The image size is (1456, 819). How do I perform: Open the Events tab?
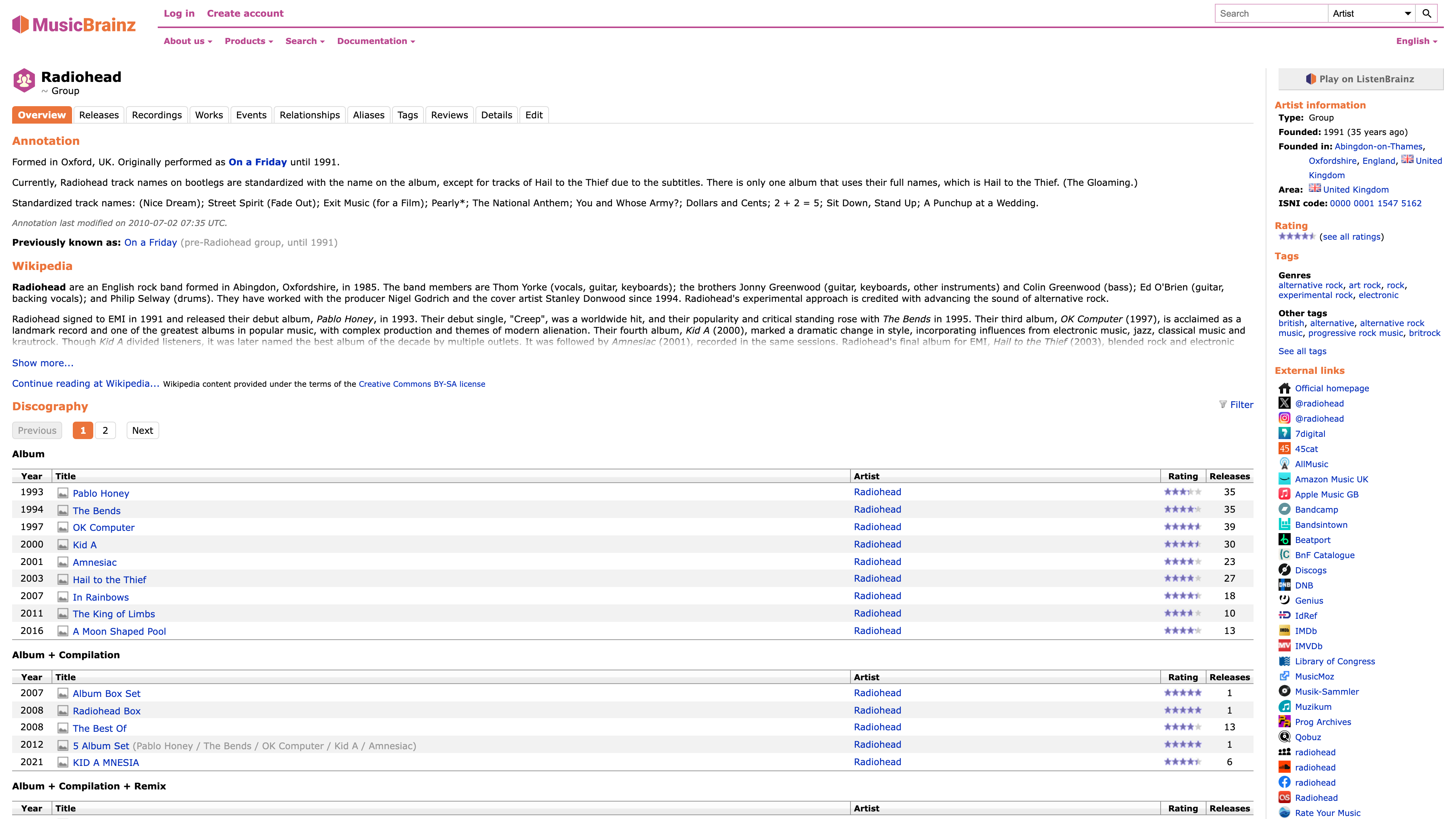coord(251,115)
